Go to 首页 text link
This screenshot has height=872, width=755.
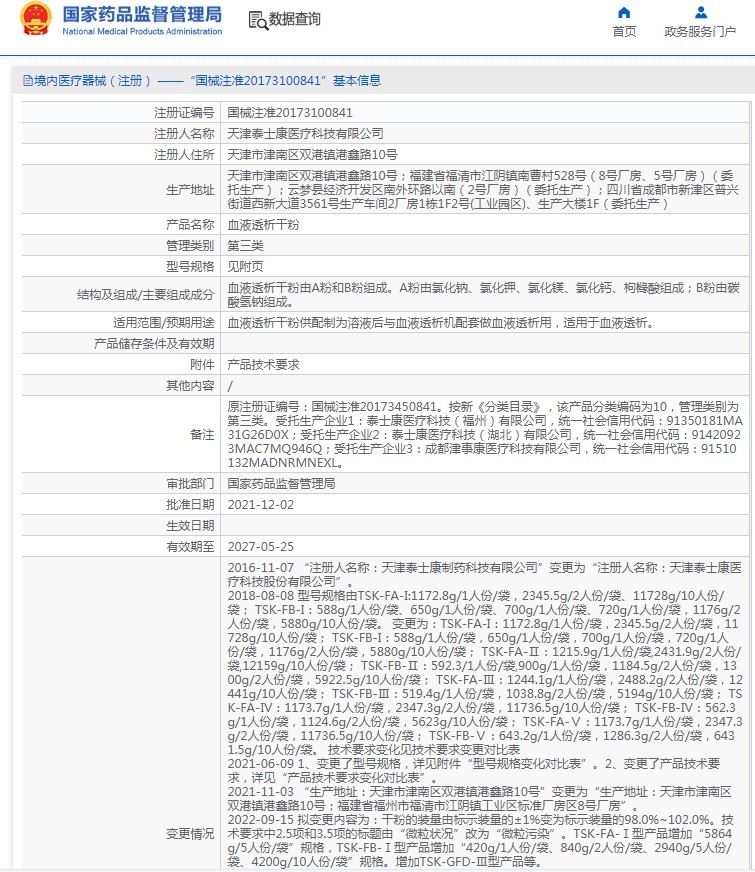pos(624,32)
